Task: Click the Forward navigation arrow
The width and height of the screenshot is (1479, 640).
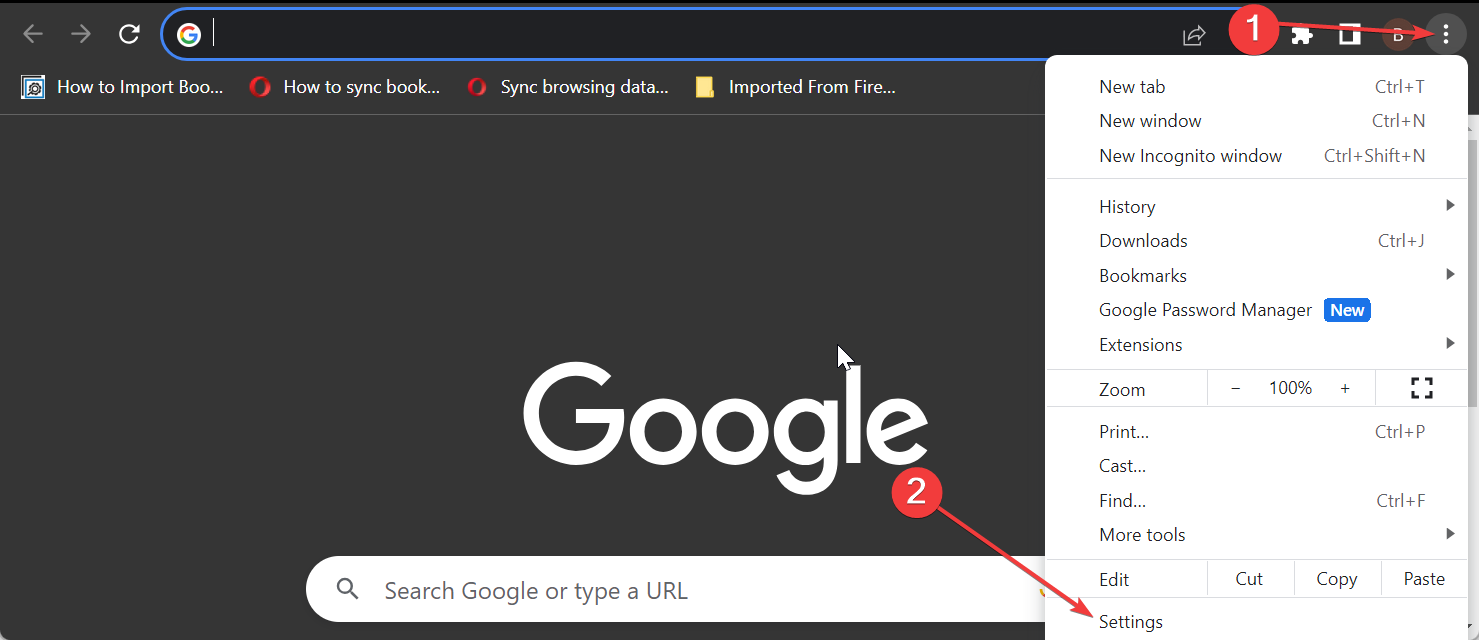Action: (x=81, y=35)
